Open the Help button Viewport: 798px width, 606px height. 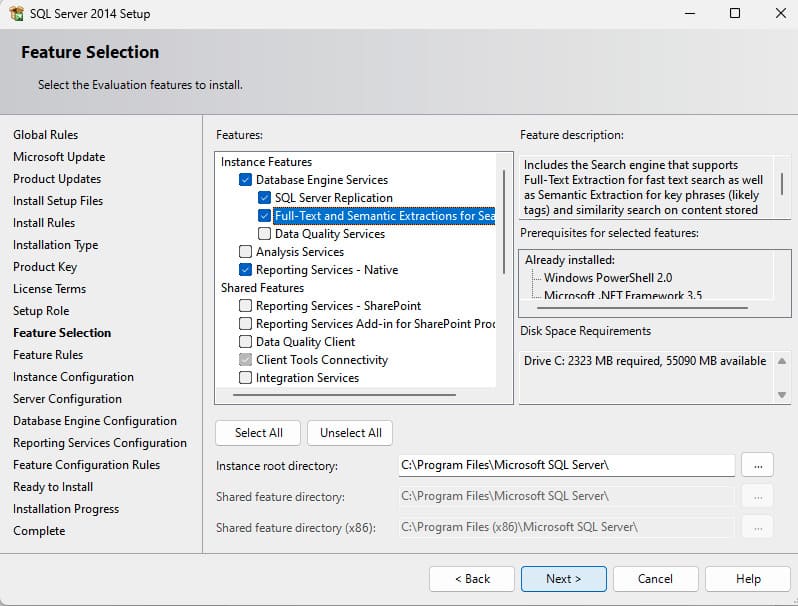[x=748, y=579]
